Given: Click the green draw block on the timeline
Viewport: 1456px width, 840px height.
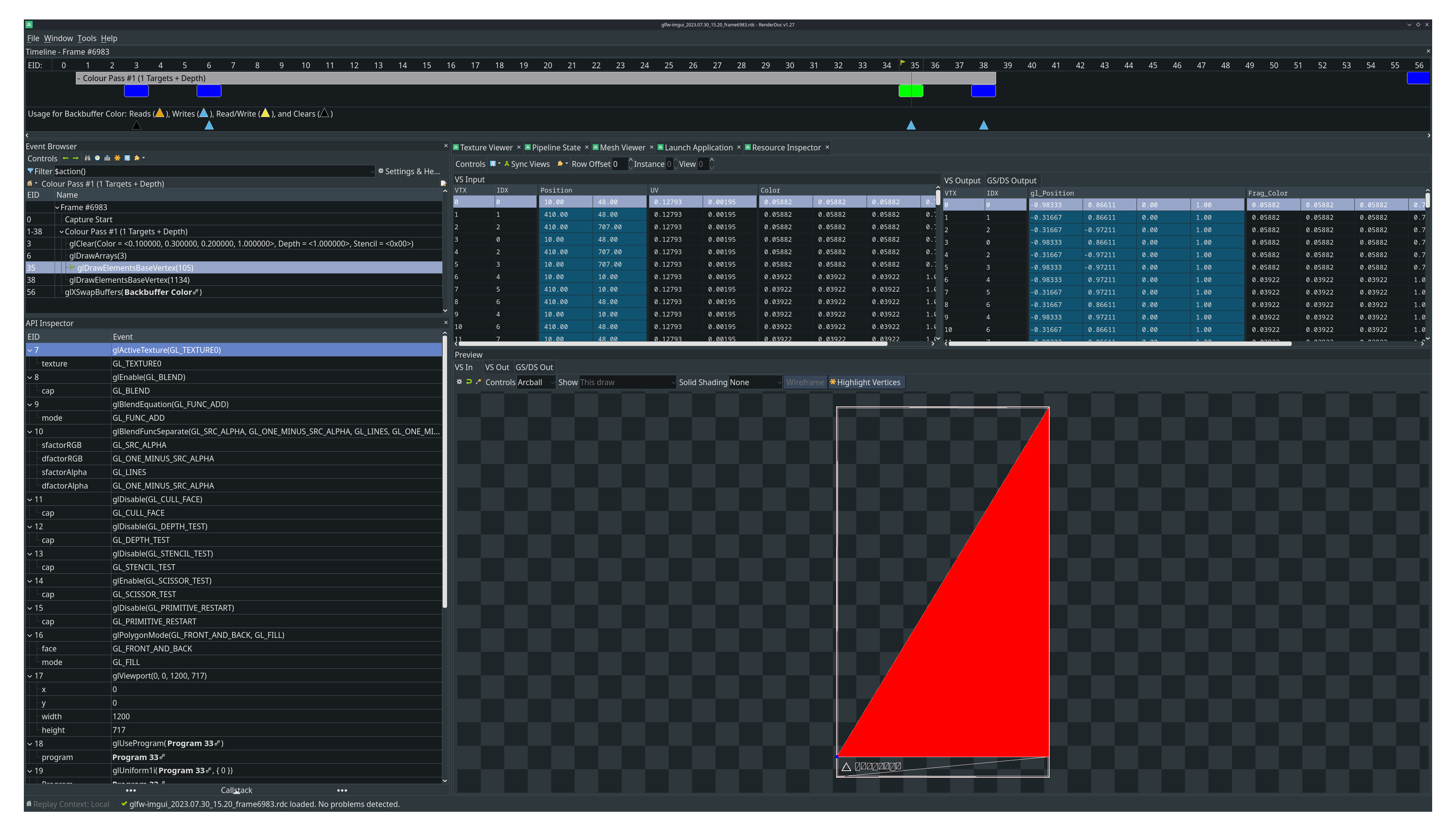Looking at the screenshot, I should [x=911, y=91].
